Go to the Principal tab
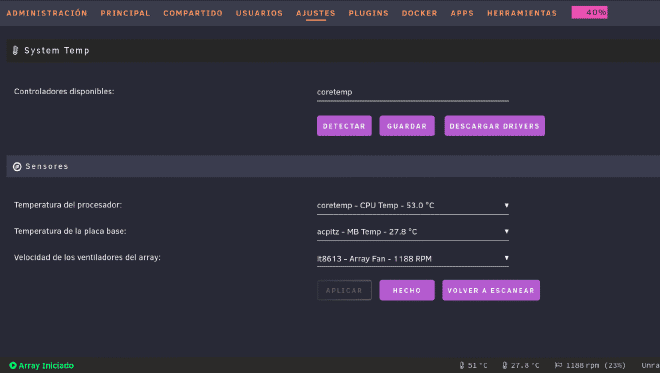The height and width of the screenshot is (373, 660). pos(125,13)
